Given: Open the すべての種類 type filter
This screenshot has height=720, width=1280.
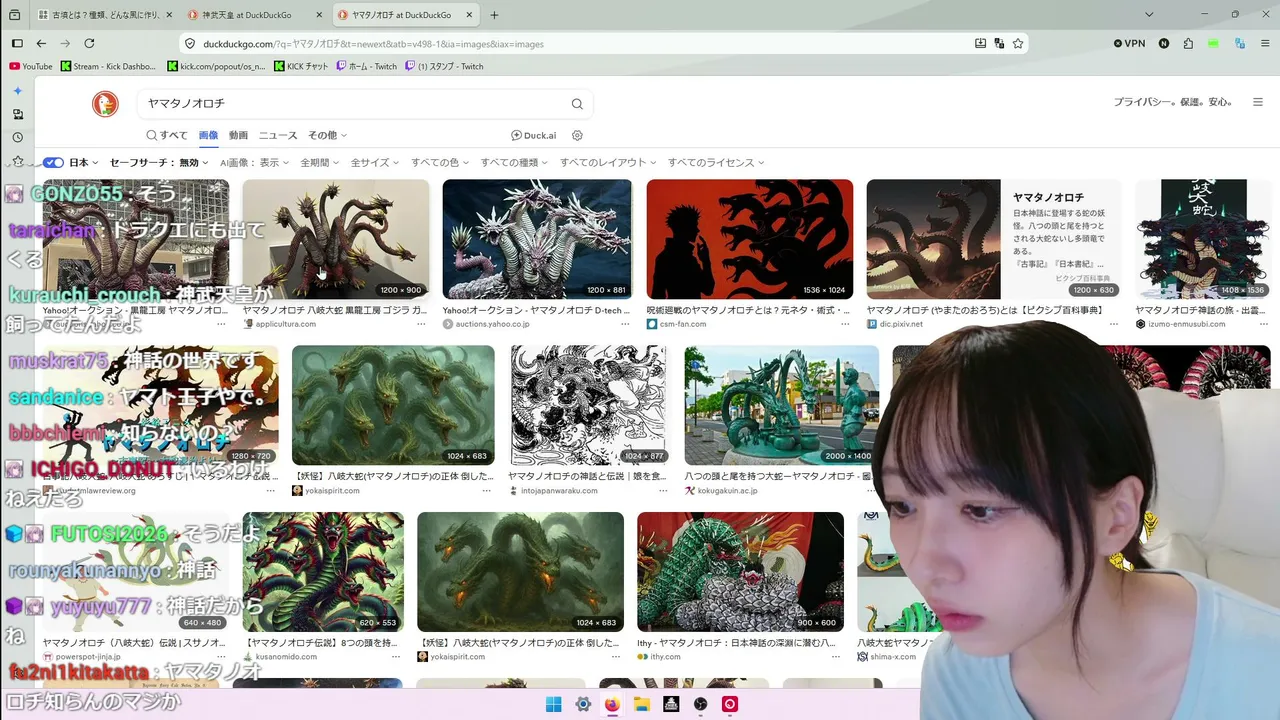Looking at the screenshot, I should click(514, 162).
